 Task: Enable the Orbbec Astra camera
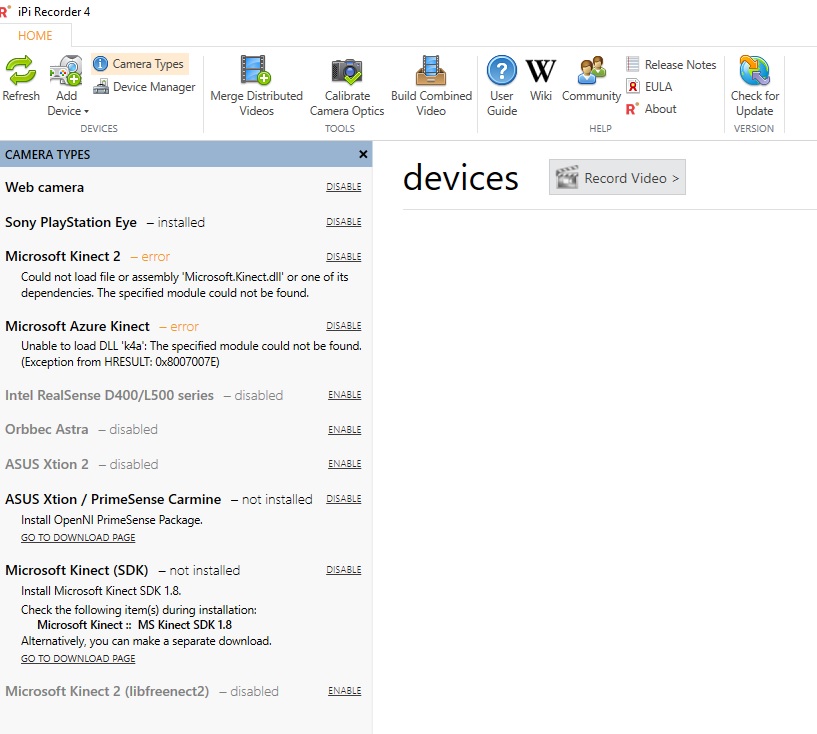click(x=344, y=429)
